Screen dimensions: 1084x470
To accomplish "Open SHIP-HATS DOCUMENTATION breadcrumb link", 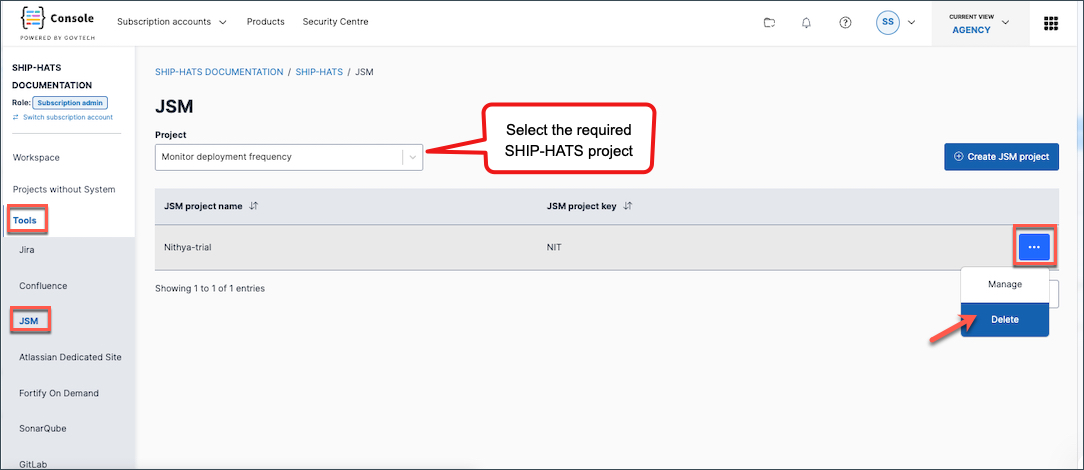I will tap(219, 72).
